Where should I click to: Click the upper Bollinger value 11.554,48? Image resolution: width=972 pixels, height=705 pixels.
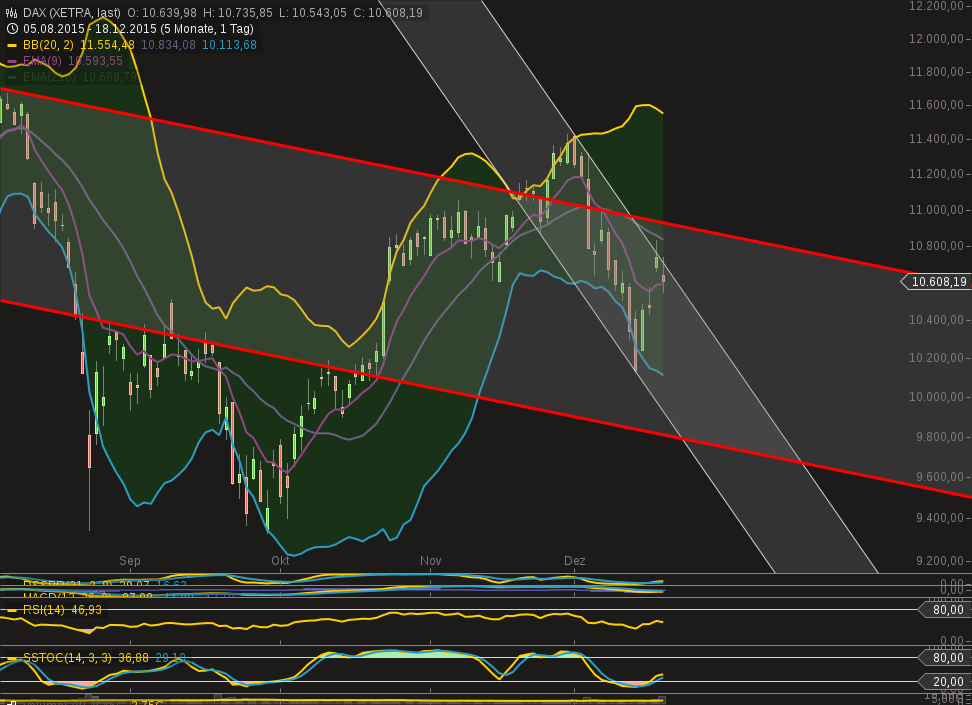107,45
